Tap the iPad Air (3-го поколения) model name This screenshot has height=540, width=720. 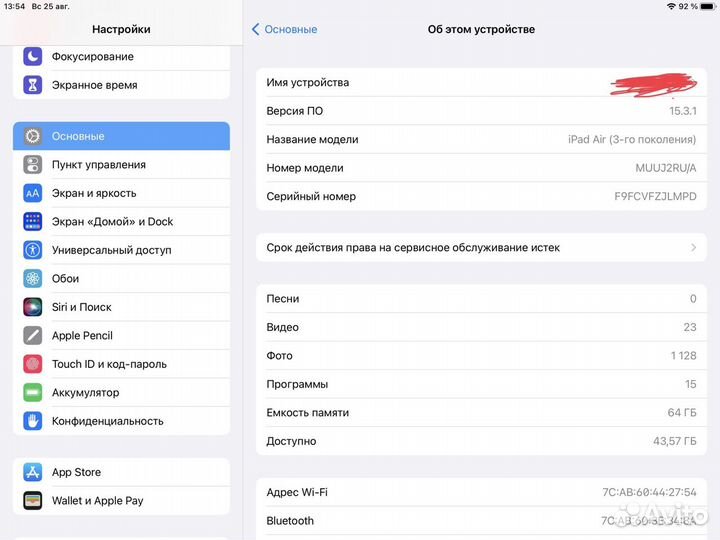click(632, 140)
